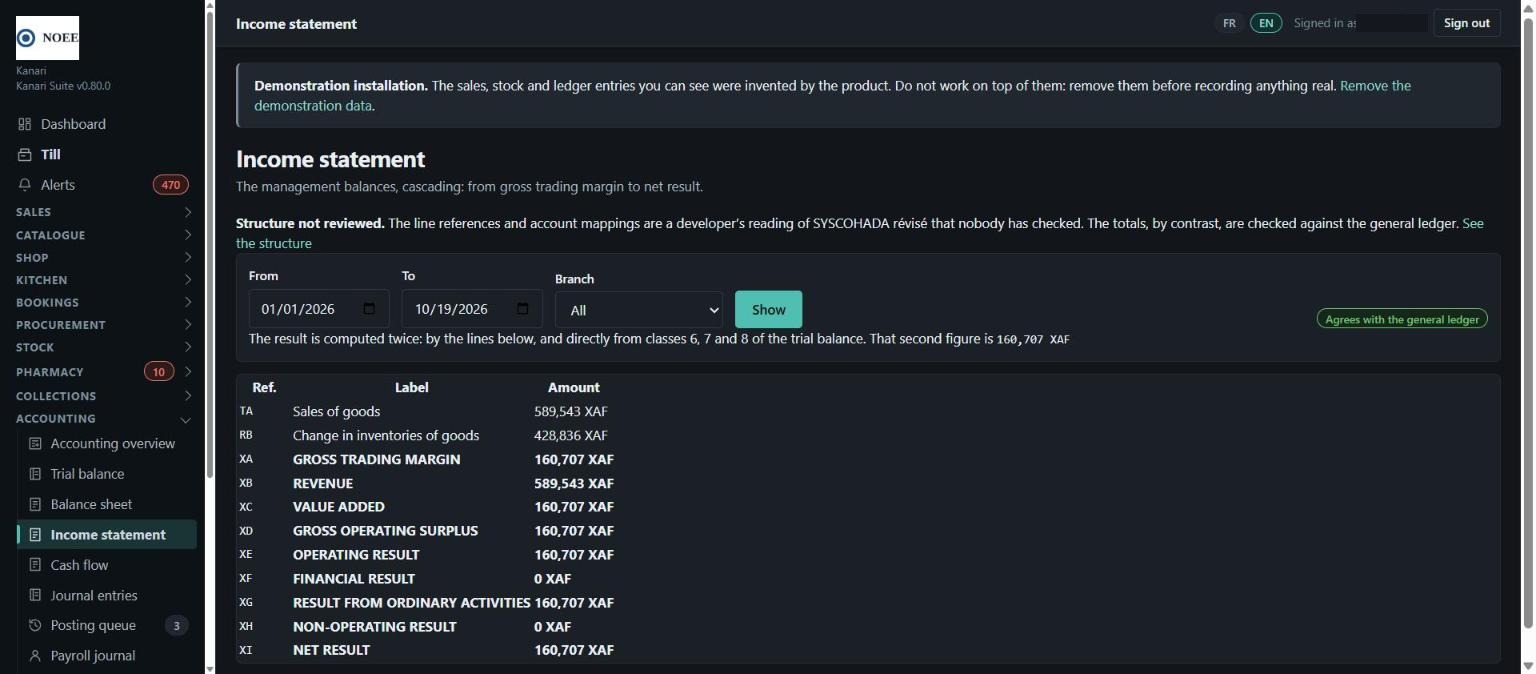Image resolution: width=1536 pixels, height=674 pixels.
Task: Click the From date field
Action: [x=319, y=309]
